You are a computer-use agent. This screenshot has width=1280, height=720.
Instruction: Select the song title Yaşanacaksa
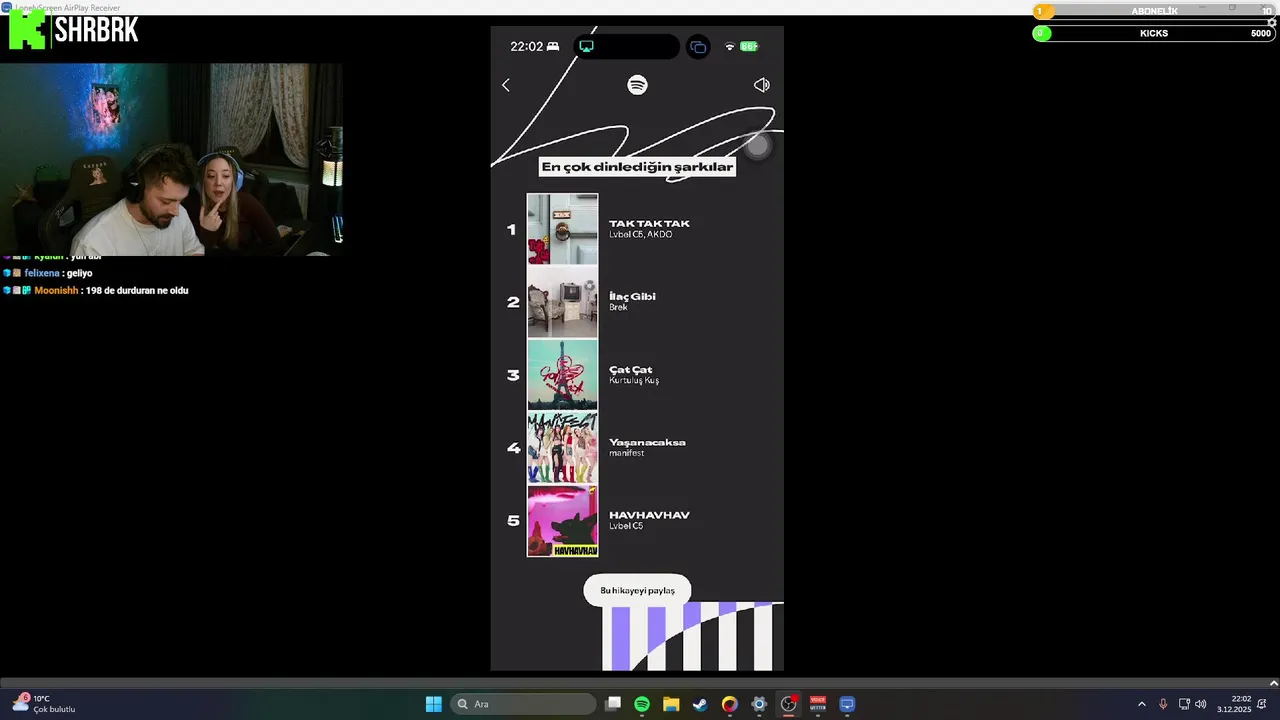pyautogui.click(x=647, y=442)
